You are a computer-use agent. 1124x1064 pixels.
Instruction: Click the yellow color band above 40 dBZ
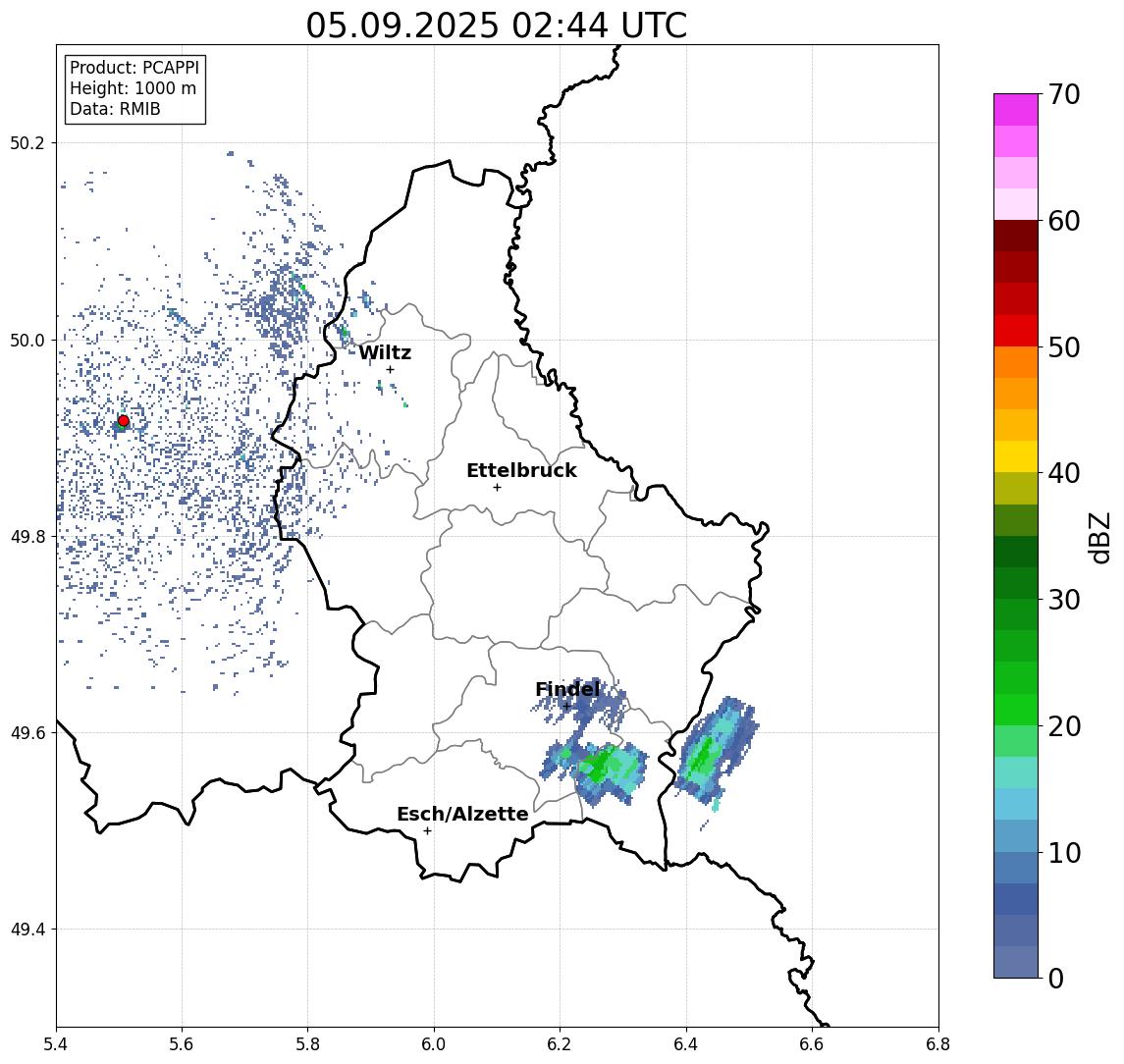coord(1016,456)
